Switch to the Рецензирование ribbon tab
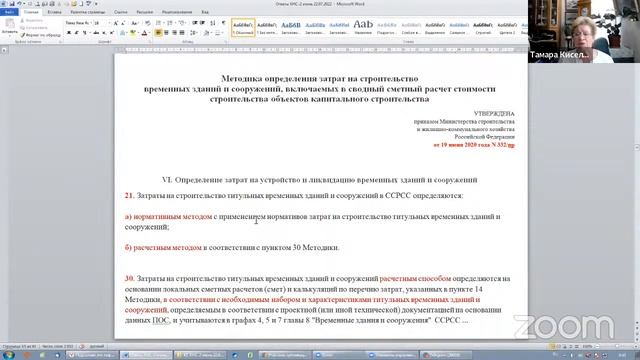 [x=177, y=12]
